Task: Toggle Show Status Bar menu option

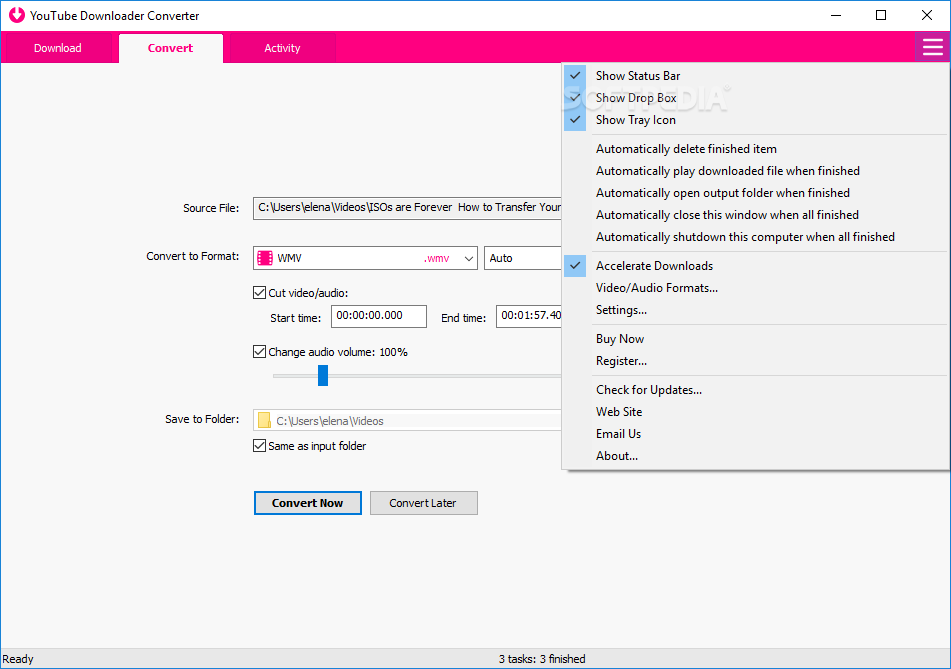Action: click(x=755, y=76)
